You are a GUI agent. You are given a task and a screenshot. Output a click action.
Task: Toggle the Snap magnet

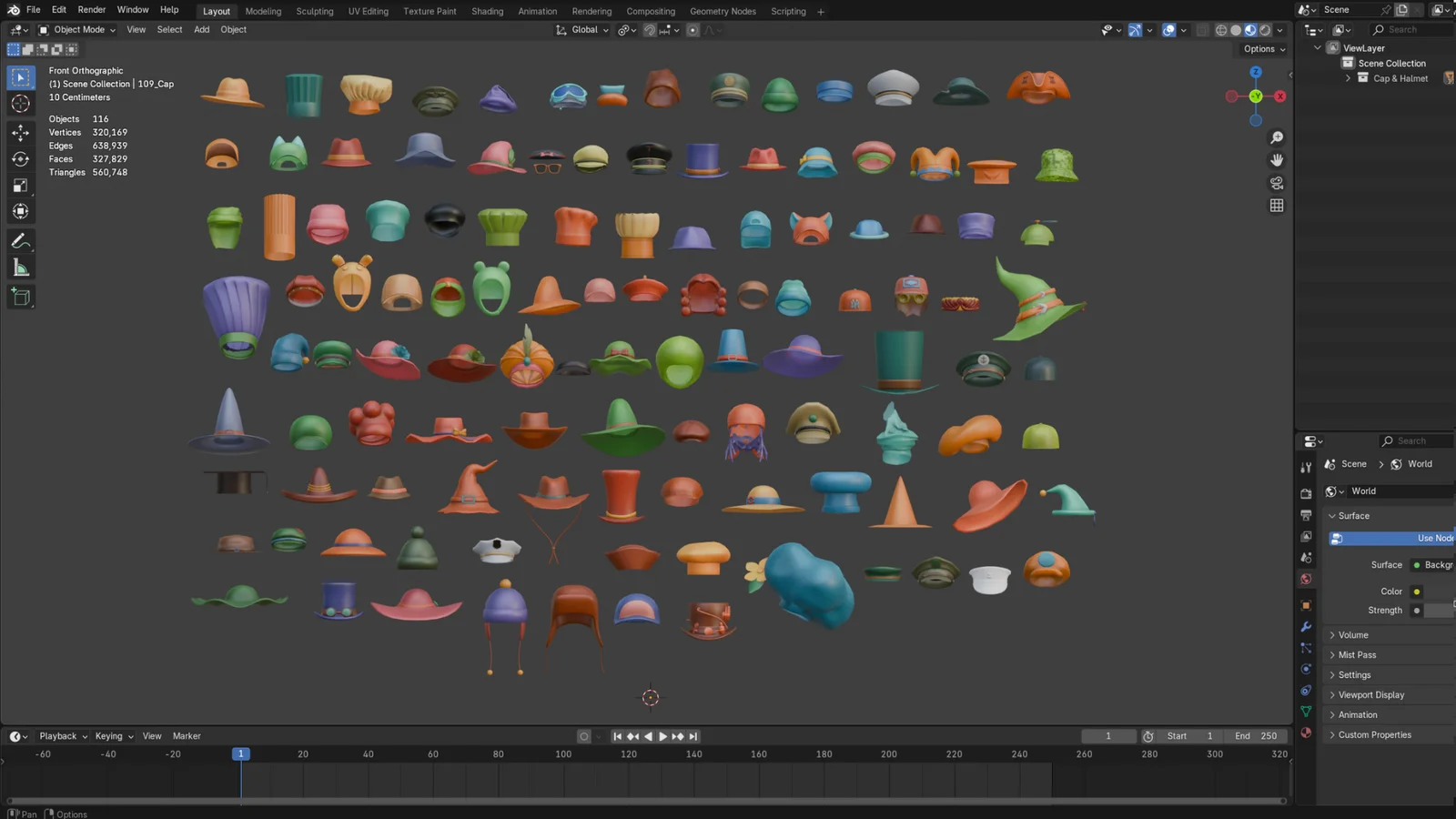650,30
